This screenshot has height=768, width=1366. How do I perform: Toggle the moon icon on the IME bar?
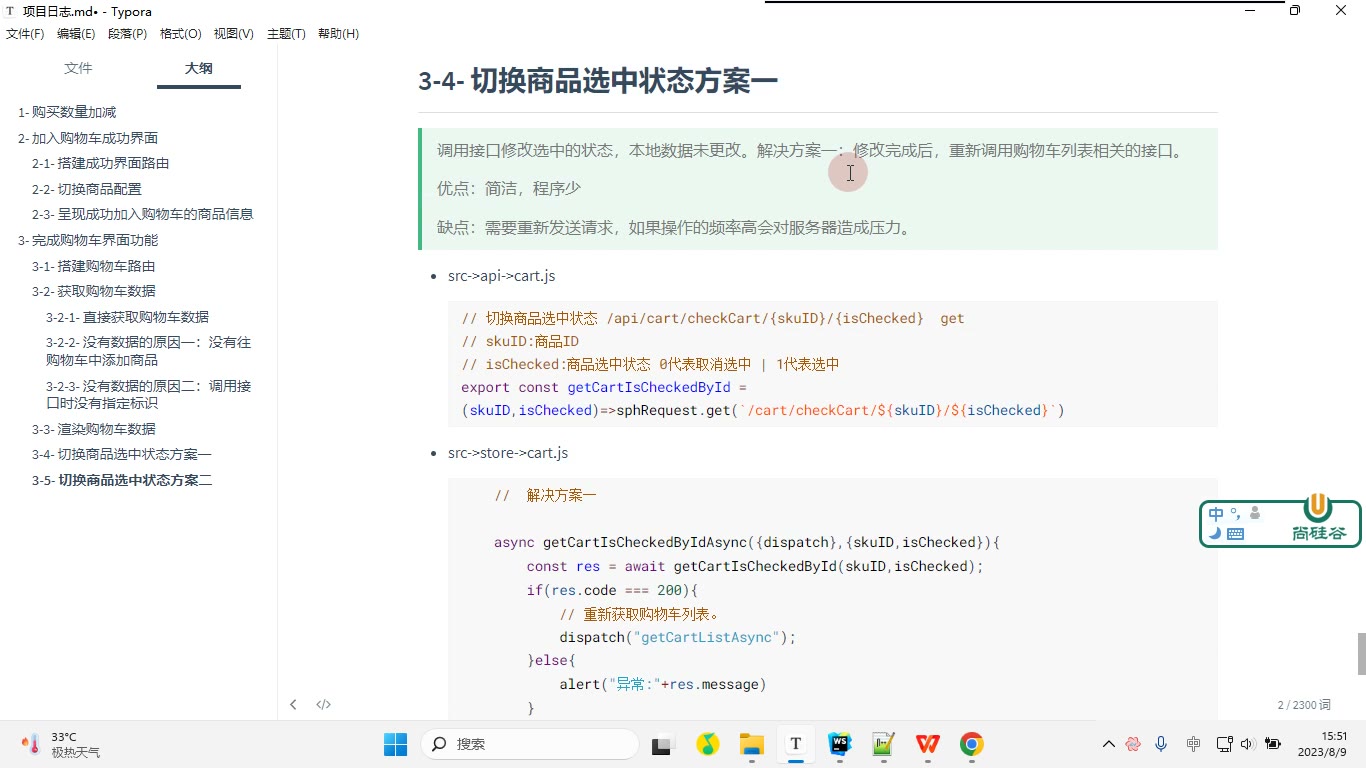1215,533
